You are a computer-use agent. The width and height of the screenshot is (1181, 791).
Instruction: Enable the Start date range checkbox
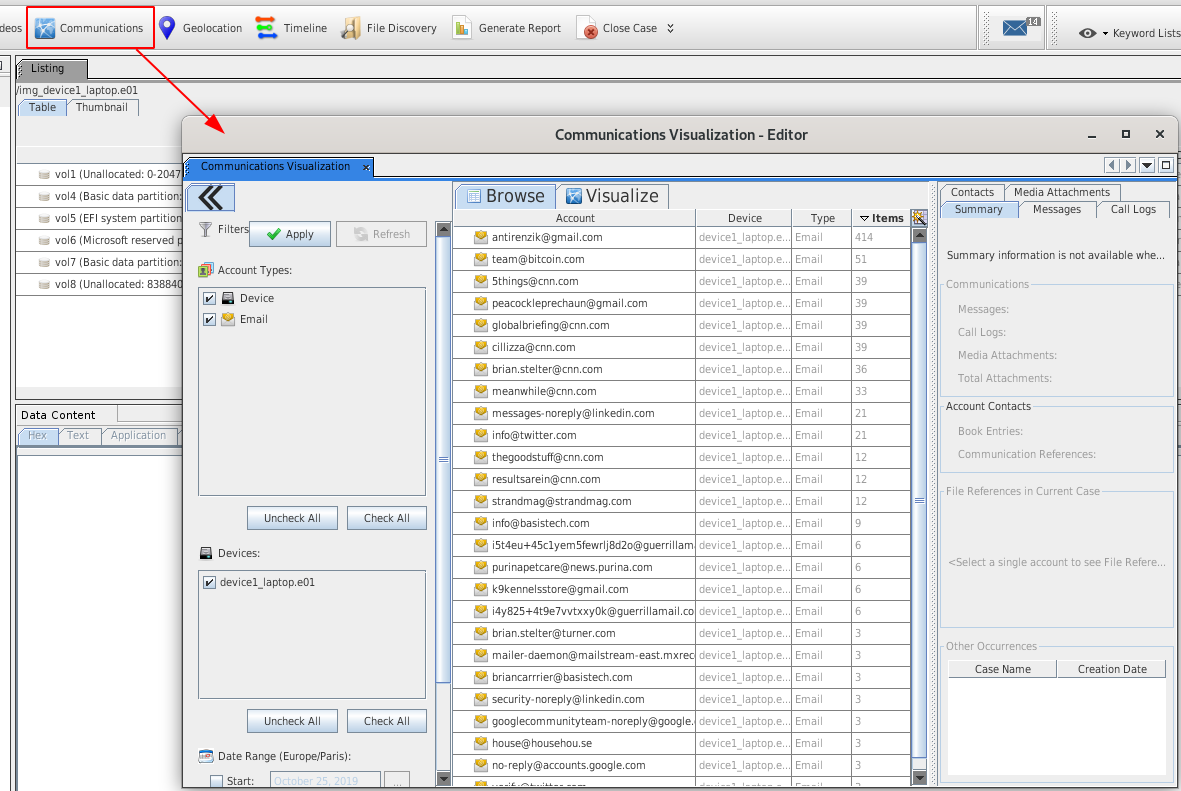click(x=216, y=781)
